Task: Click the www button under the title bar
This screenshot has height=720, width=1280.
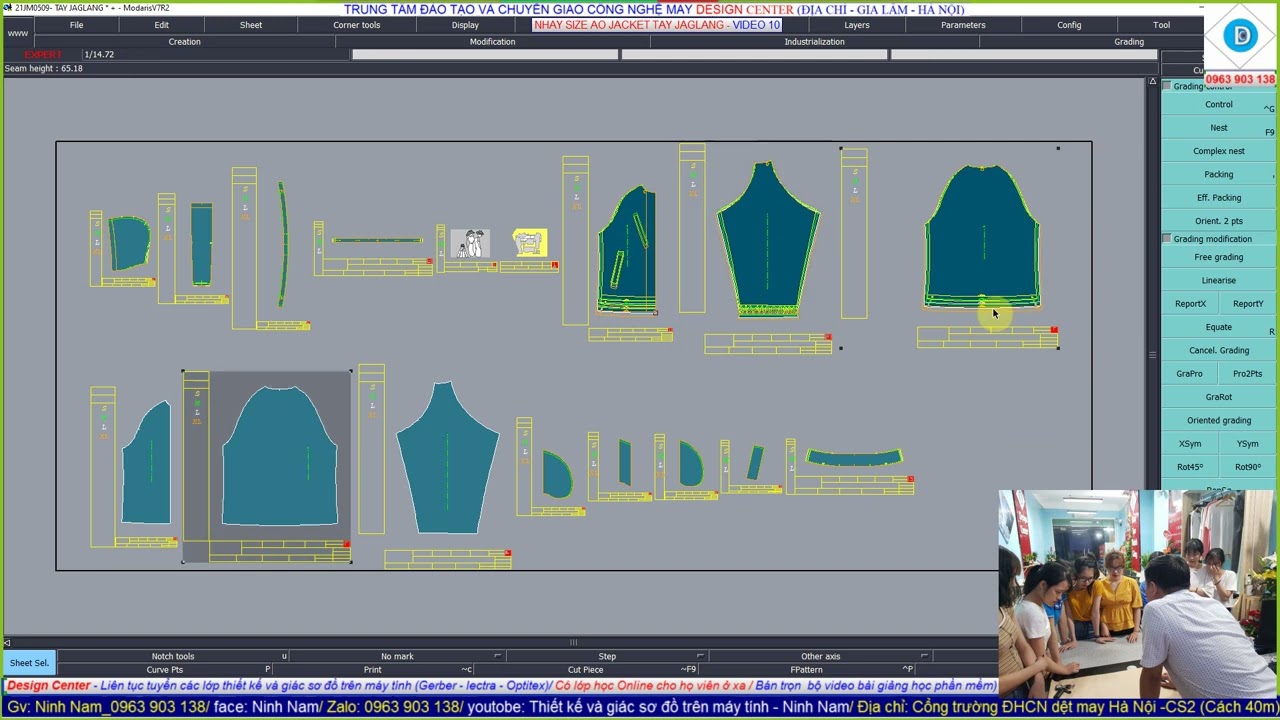Action: click(x=18, y=33)
